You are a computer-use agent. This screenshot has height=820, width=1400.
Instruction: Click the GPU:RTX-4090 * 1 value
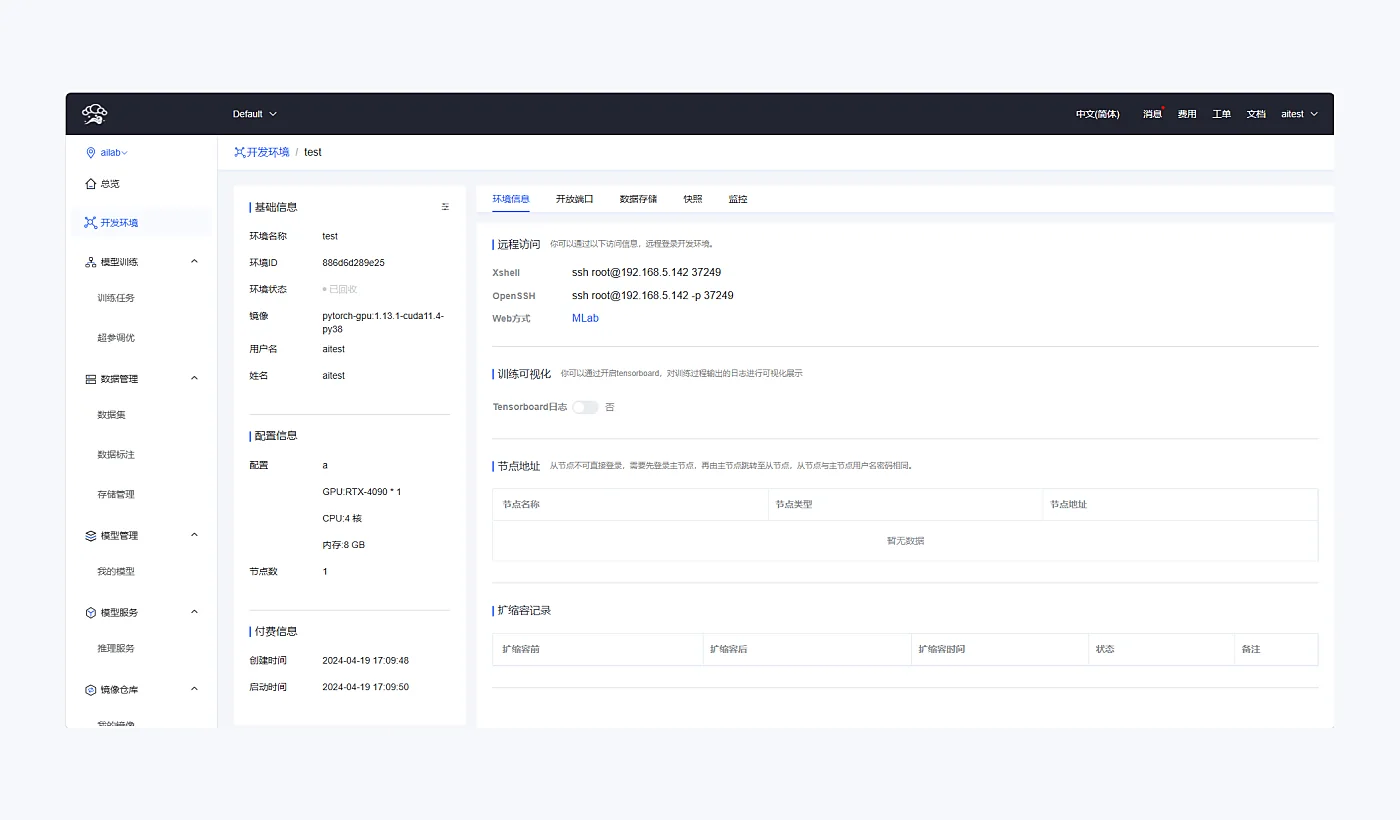[362, 492]
